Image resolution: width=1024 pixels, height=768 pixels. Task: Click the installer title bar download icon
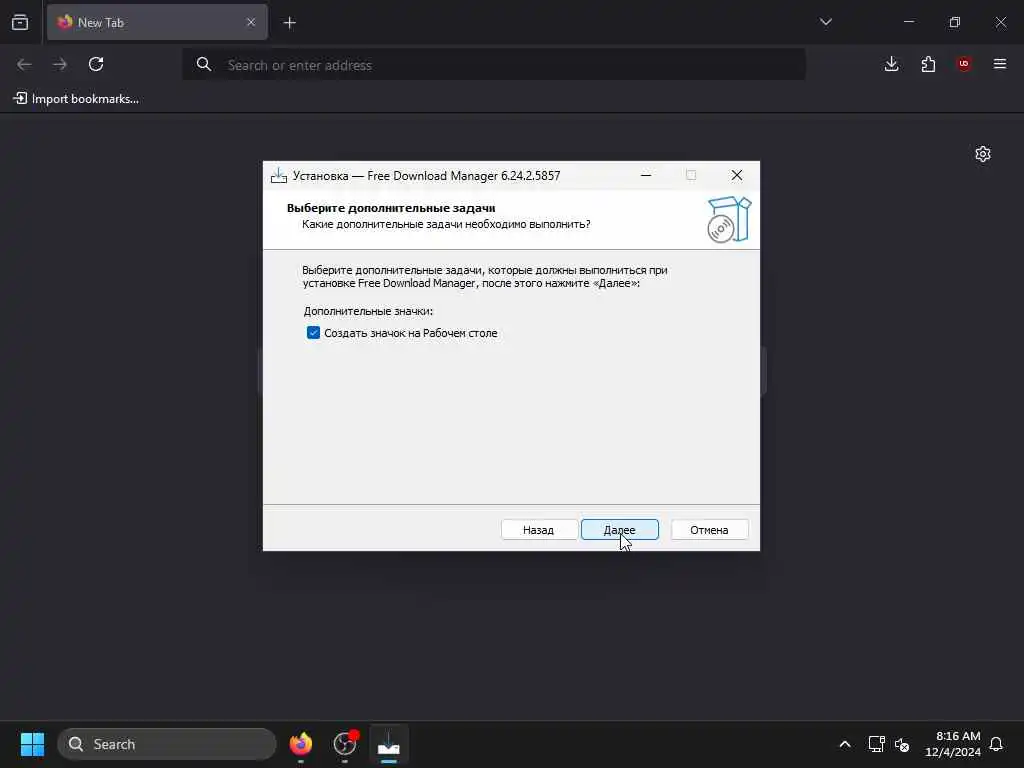click(x=279, y=175)
